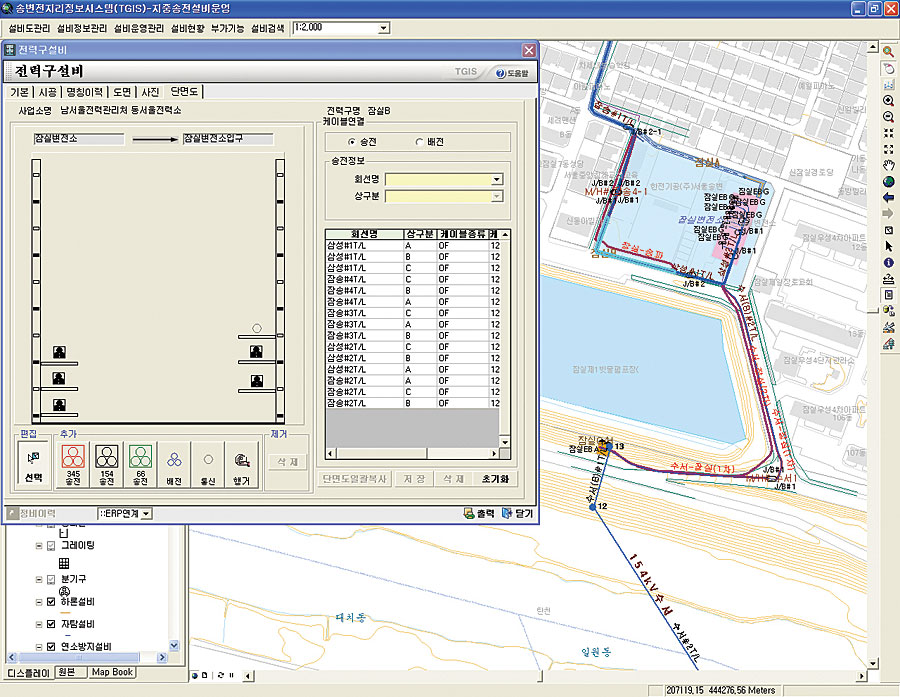Click the 회선명 column header
This screenshot has height=697, width=900.
tap(364, 234)
